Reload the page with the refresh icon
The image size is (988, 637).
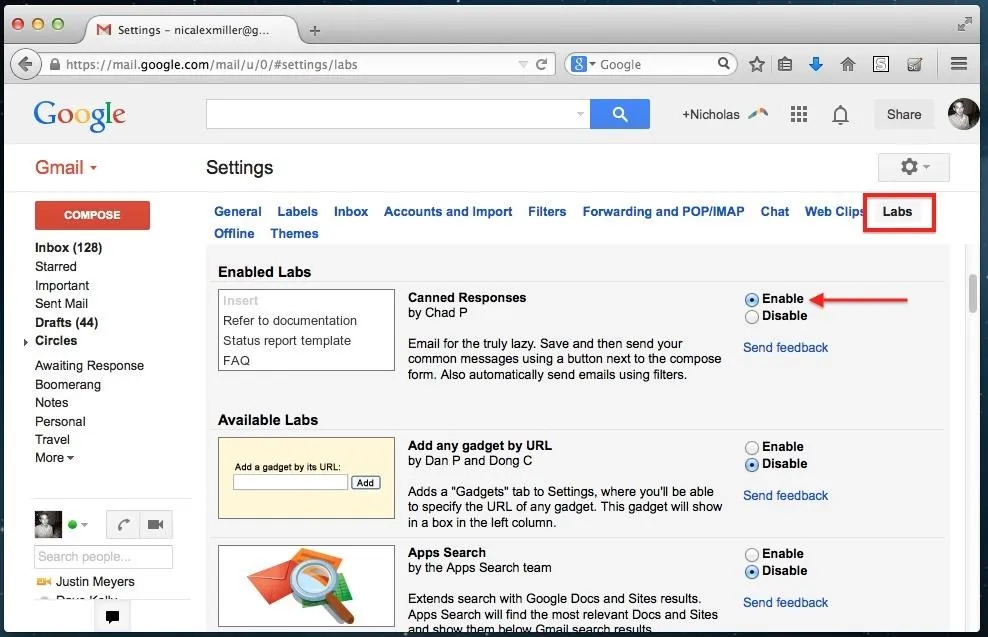(541, 64)
